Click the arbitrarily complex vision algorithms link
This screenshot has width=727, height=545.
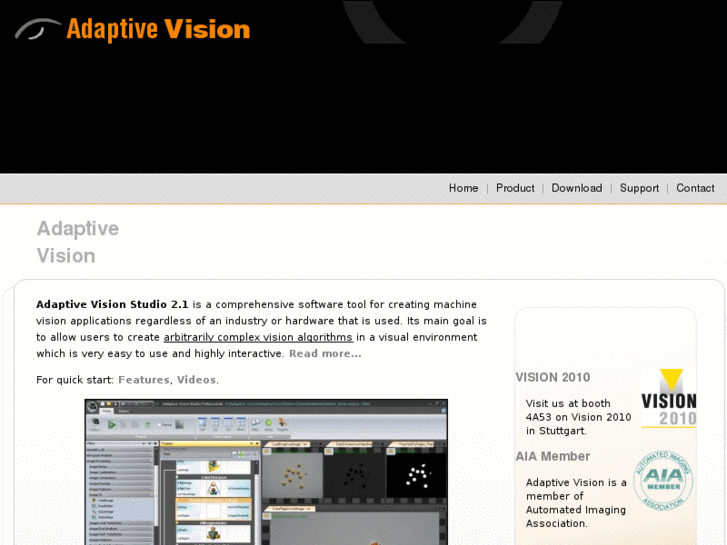258,337
